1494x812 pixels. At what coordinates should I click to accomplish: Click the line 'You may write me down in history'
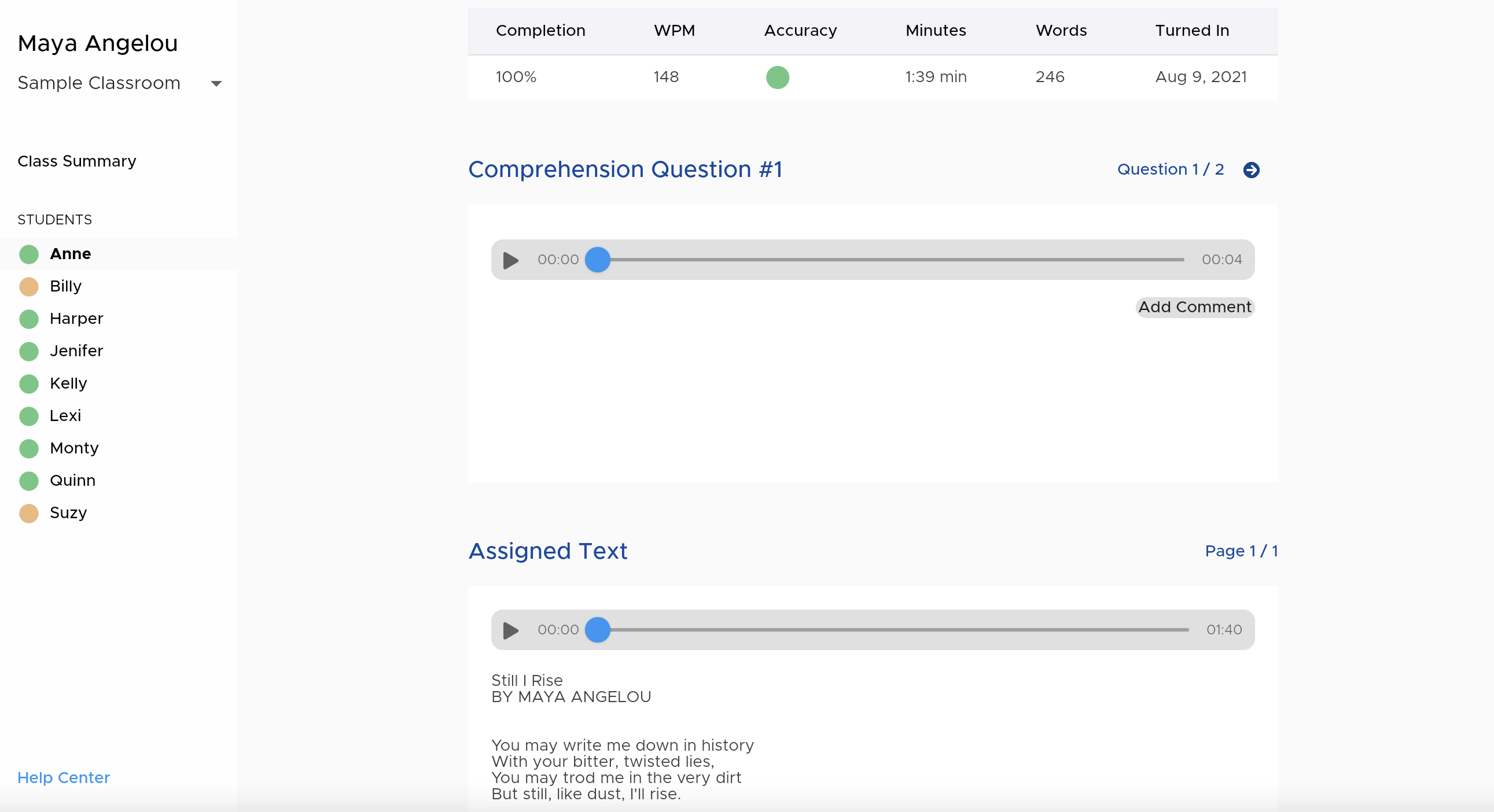(622, 745)
